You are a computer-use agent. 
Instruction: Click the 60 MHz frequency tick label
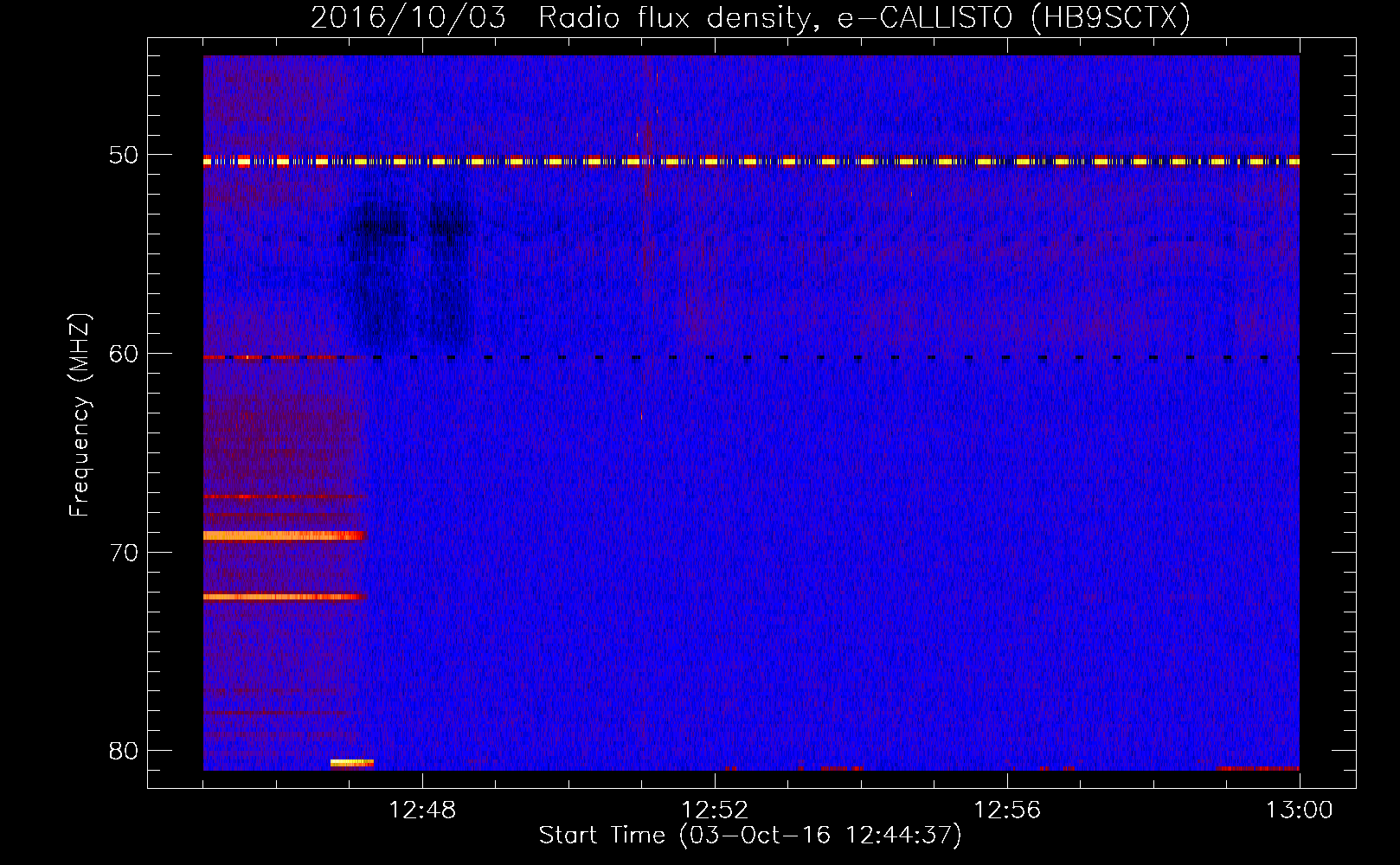pos(124,354)
